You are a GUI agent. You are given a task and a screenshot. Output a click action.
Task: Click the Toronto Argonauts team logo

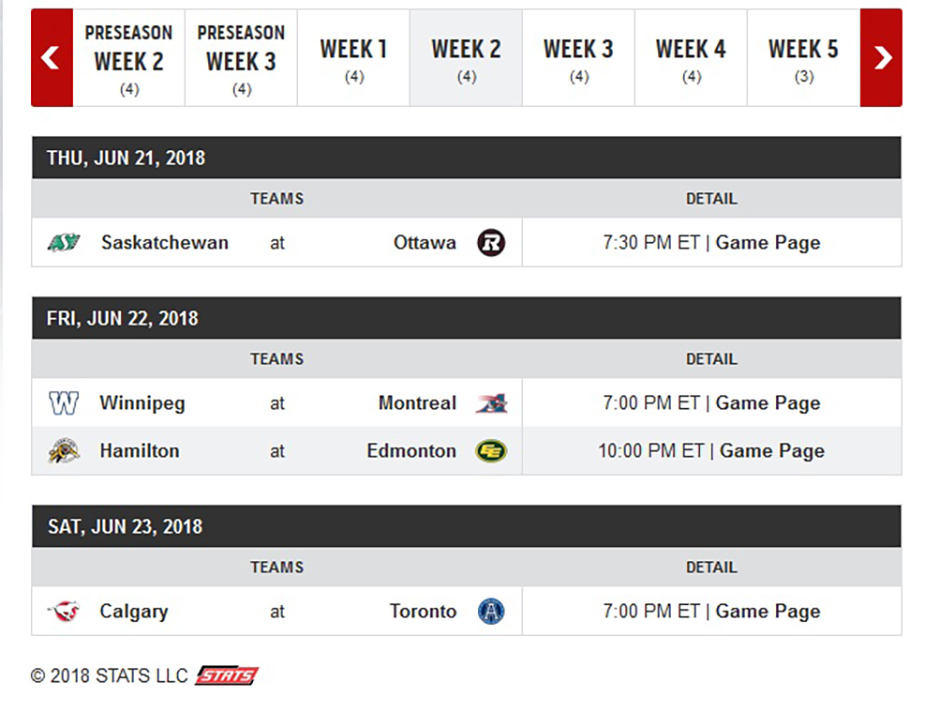(x=491, y=611)
